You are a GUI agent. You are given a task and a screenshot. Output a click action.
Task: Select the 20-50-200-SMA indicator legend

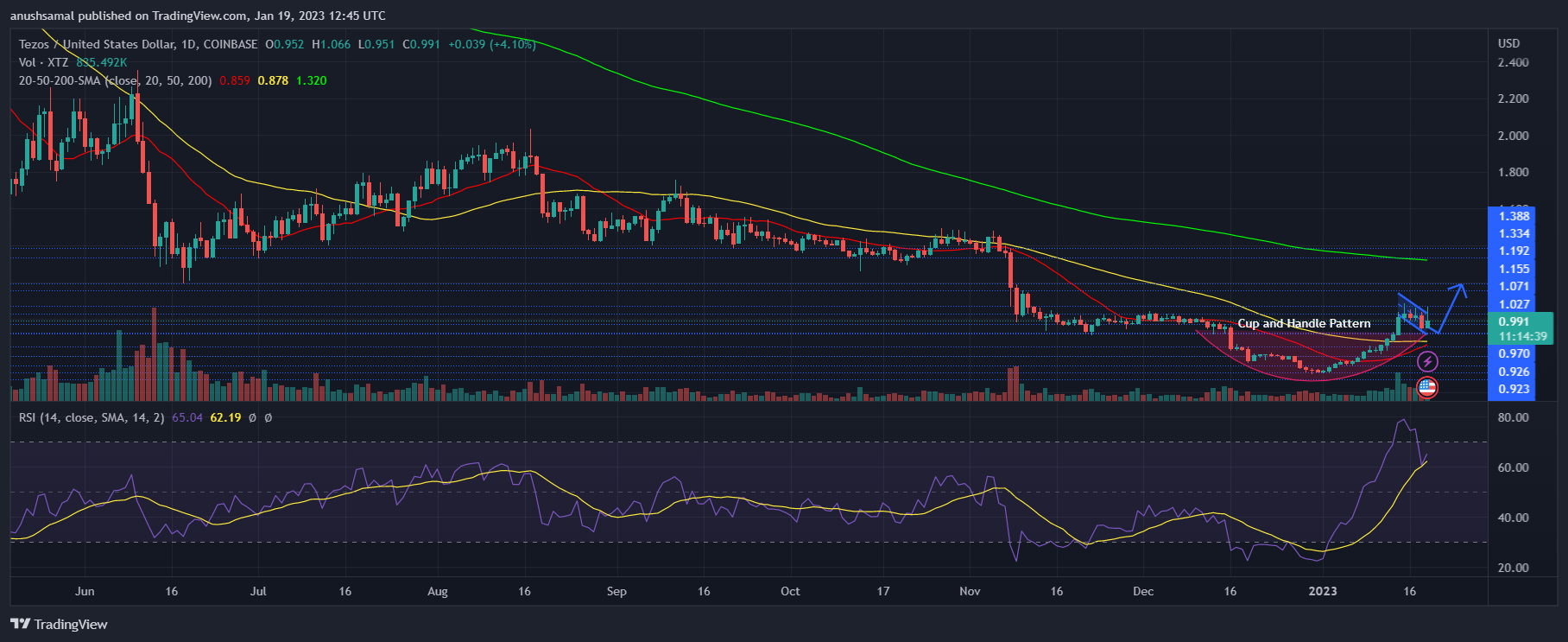click(x=114, y=80)
